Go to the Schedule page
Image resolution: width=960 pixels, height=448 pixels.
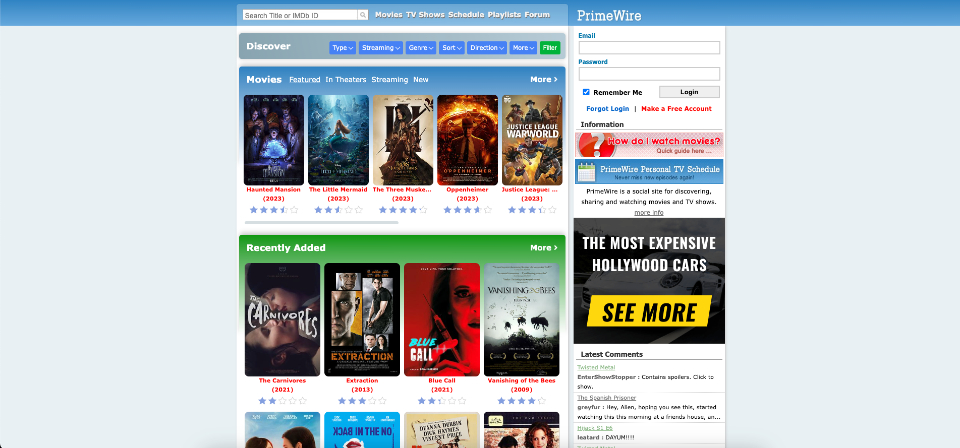(466, 15)
